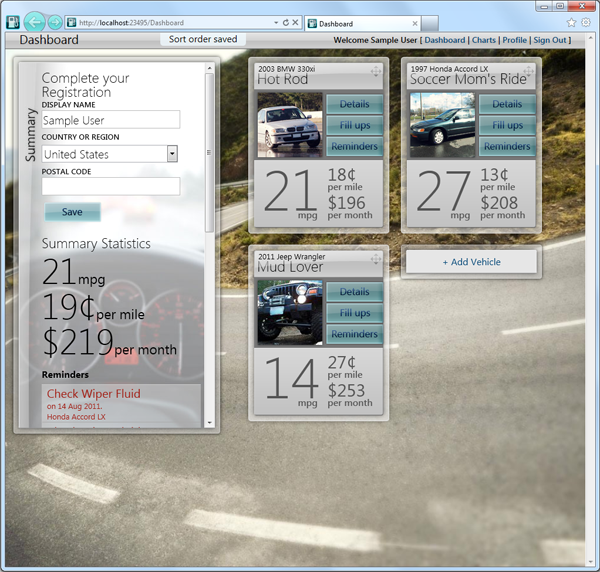Click the Sort order saved notification
The height and width of the screenshot is (572, 600).
(x=203, y=39)
